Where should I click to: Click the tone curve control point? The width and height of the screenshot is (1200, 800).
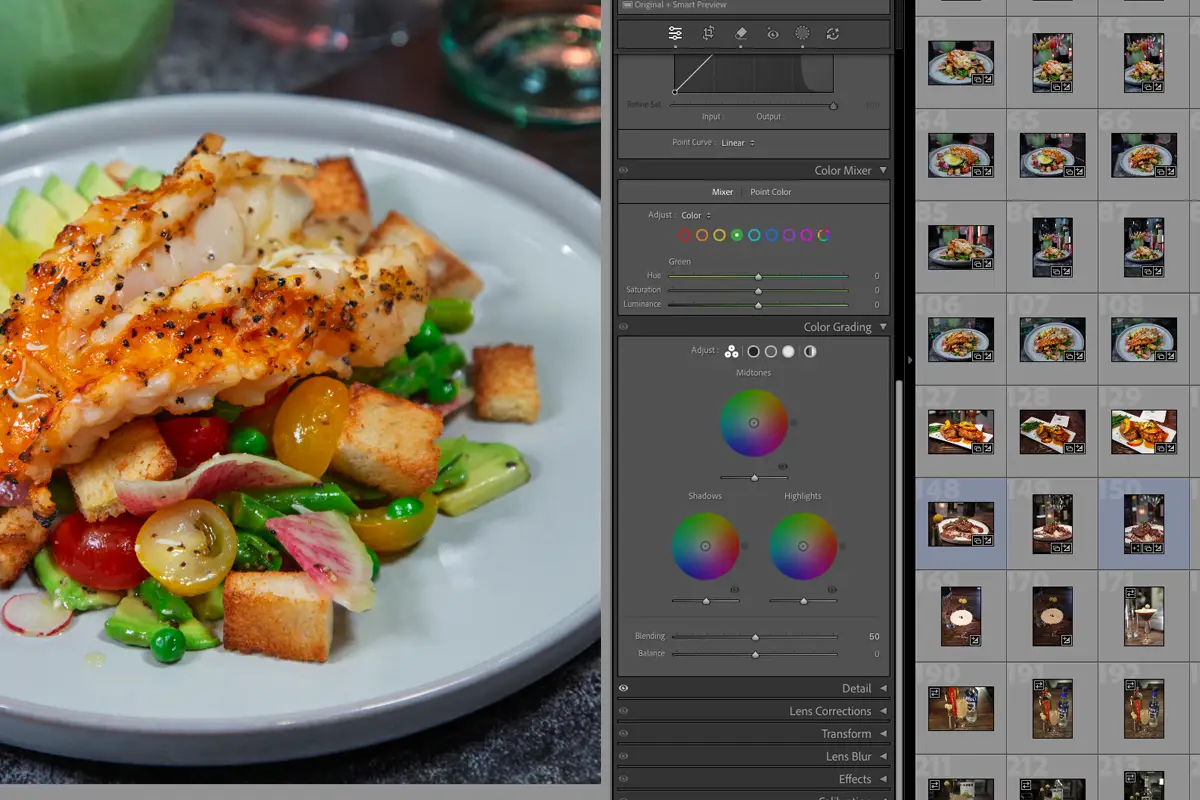(x=674, y=92)
